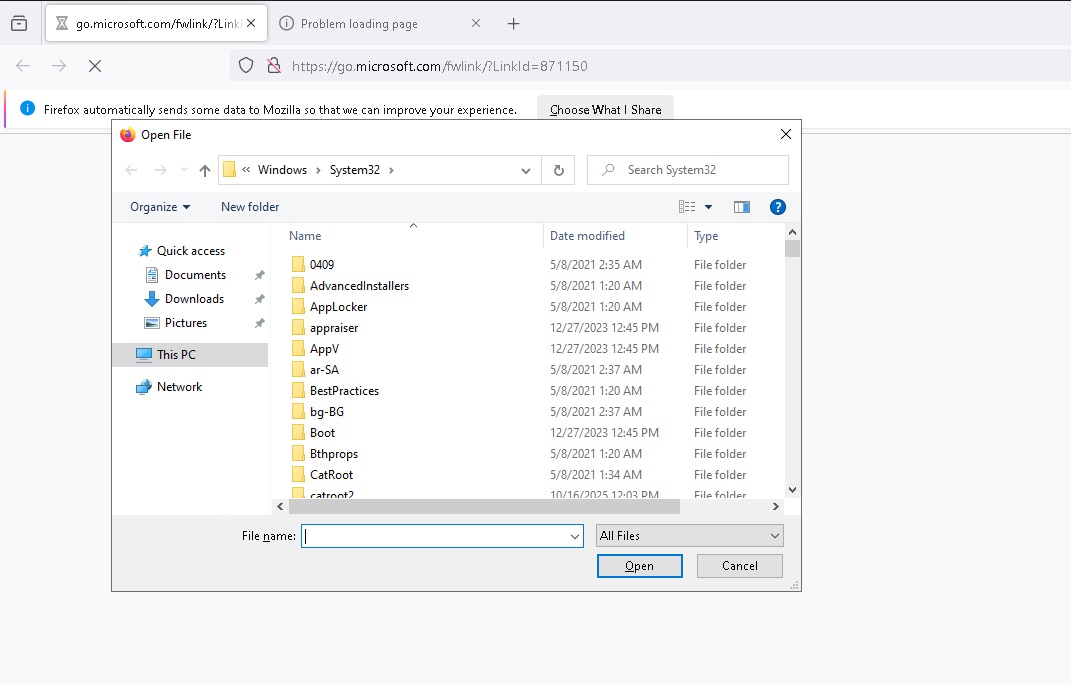Image resolution: width=1071 pixels, height=684 pixels.
Task: Open view options dropdown arrow
Action: (708, 206)
